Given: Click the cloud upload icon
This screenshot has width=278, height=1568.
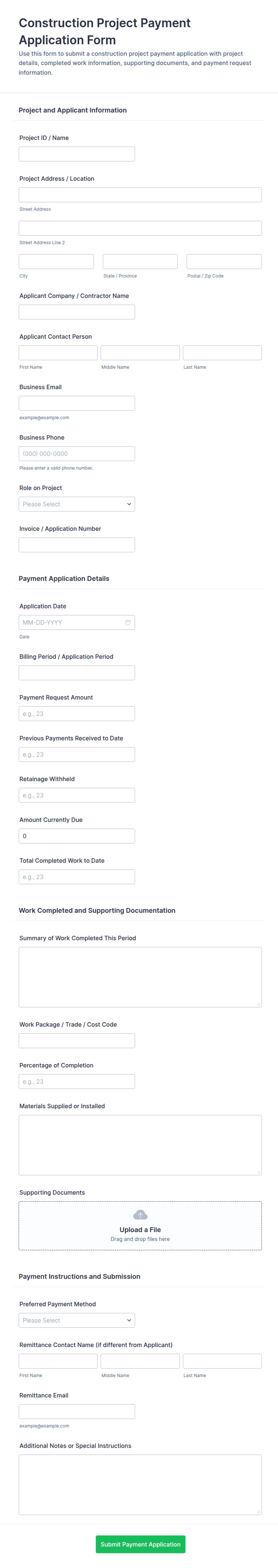Looking at the screenshot, I should click(140, 1215).
